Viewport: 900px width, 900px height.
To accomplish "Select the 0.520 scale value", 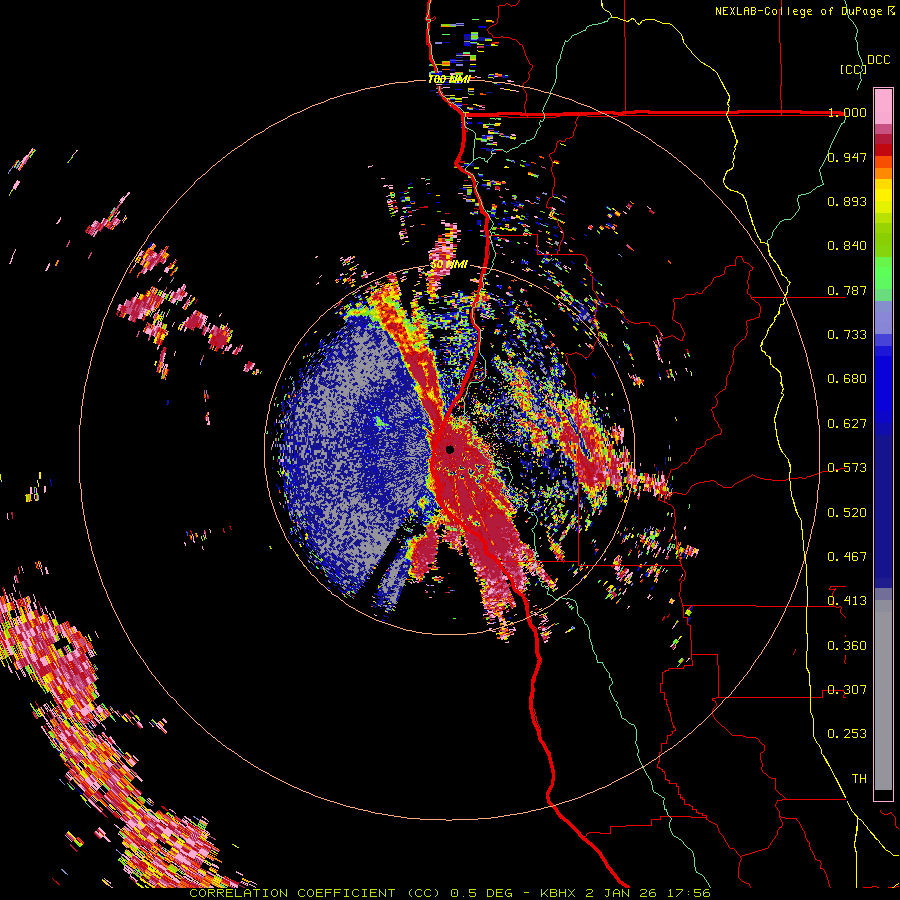I will [x=847, y=513].
